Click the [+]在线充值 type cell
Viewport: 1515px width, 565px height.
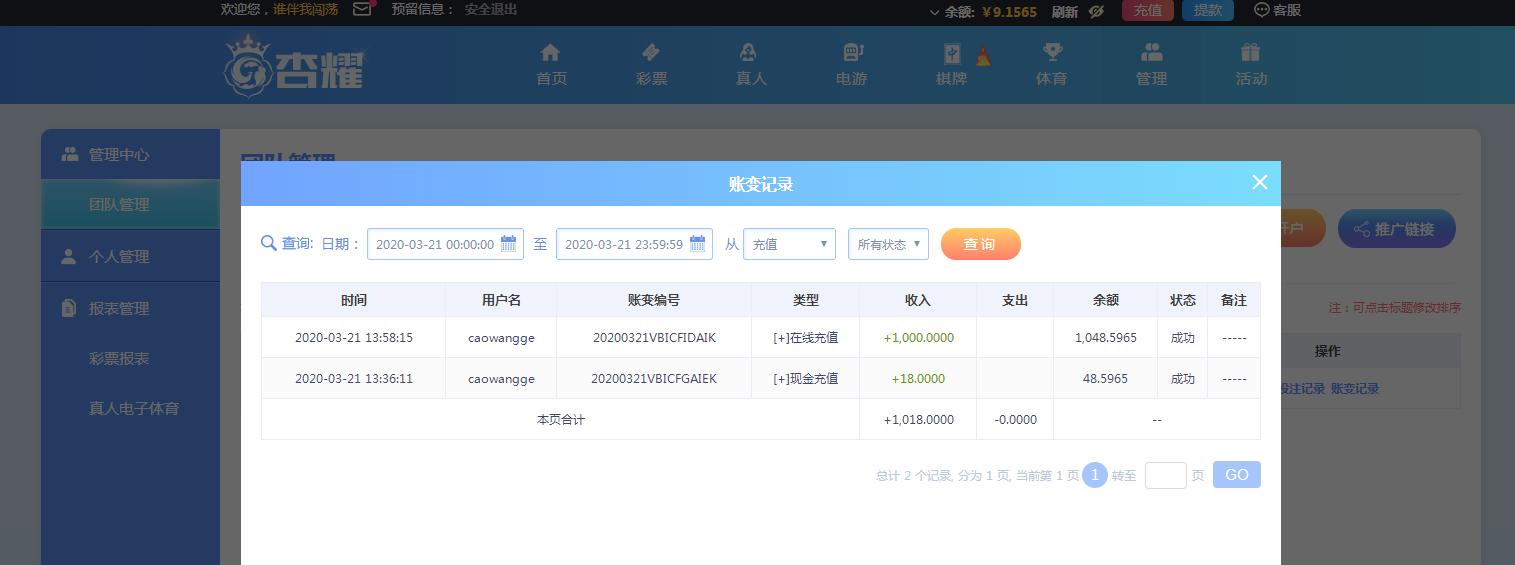[805, 338]
